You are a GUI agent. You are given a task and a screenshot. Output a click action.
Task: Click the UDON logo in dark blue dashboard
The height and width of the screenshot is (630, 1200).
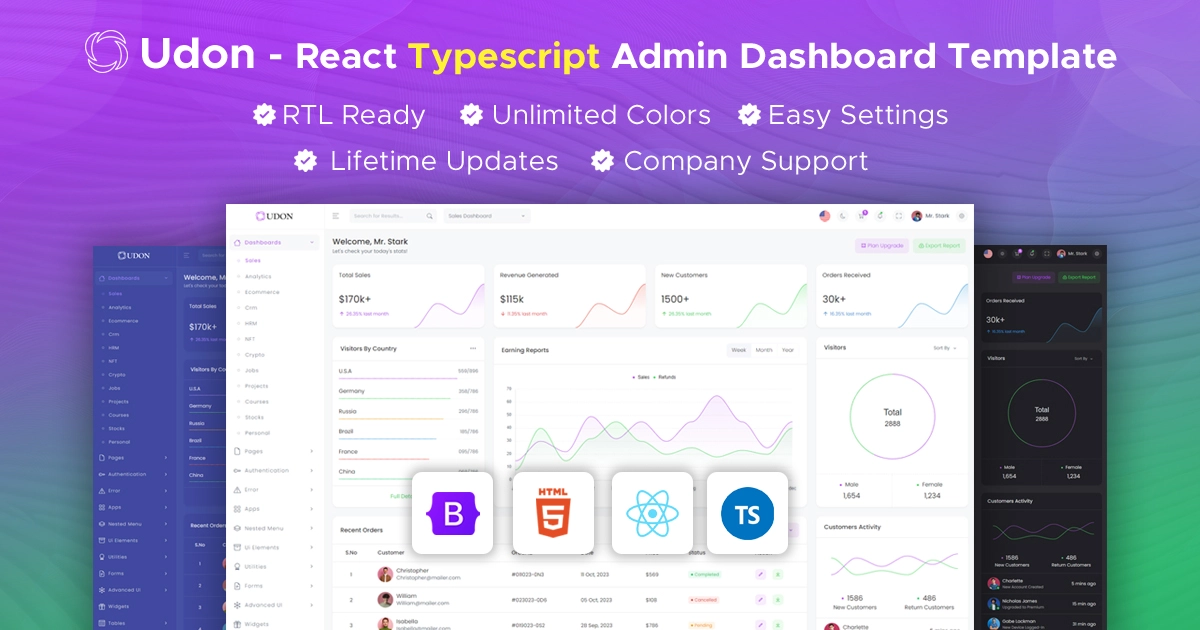134,256
